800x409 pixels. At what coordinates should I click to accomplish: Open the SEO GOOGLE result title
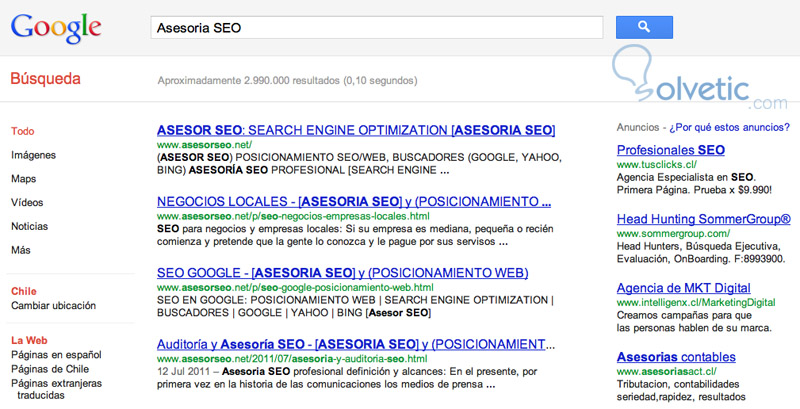(x=342, y=272)
